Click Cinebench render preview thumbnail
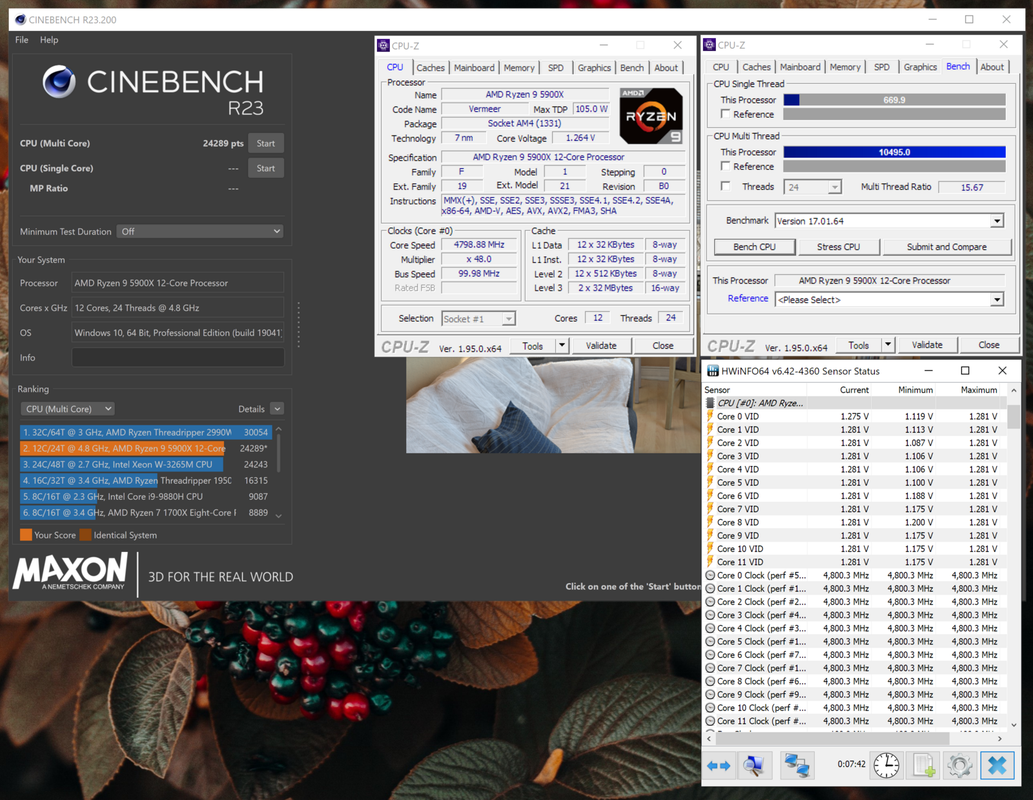 pyautogui.click(x=553, y=405)
